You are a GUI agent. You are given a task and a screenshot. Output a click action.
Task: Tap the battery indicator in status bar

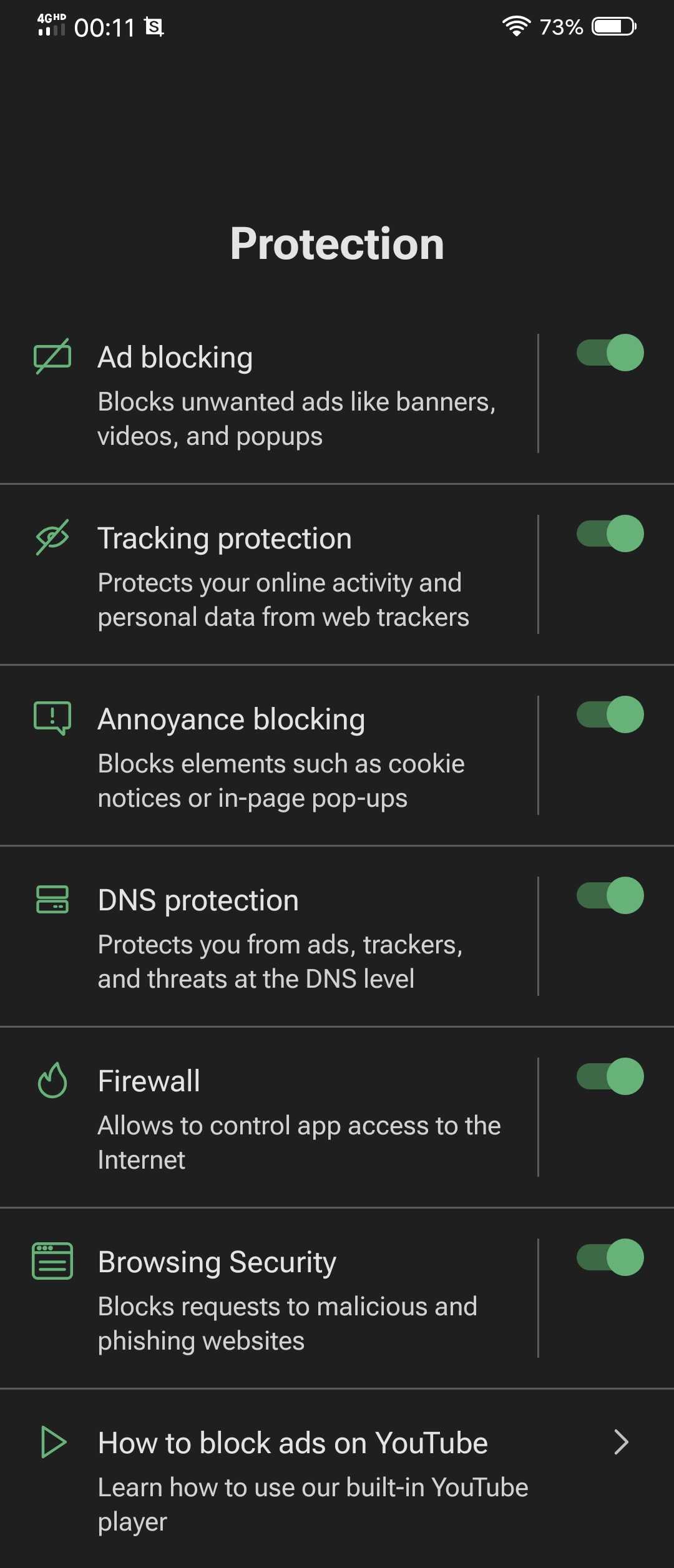(614, 26)
